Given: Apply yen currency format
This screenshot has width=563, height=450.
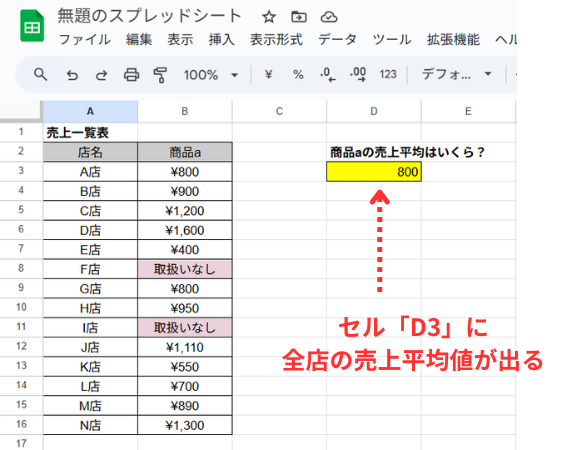Looking at the screenshot, I should pyautogui.click(x=268, y=75).
